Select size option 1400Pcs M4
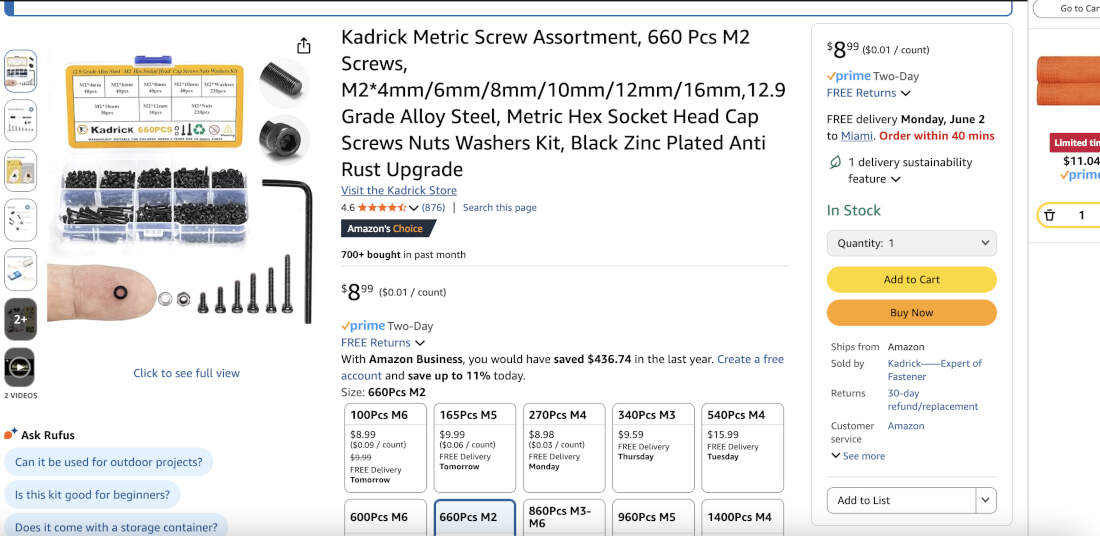 click(x=742, y=518)
